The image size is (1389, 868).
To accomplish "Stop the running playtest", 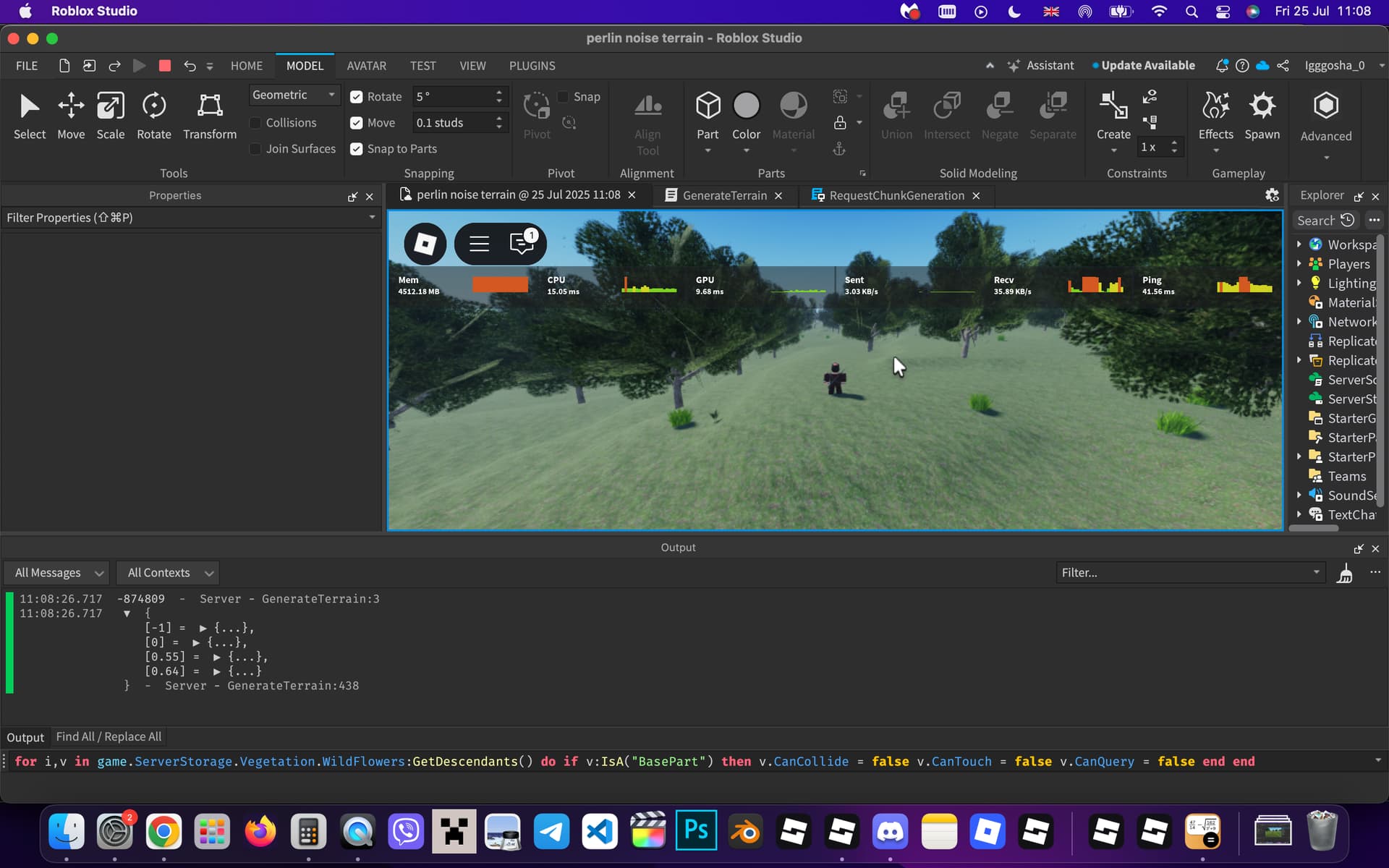I will [165, 66].
